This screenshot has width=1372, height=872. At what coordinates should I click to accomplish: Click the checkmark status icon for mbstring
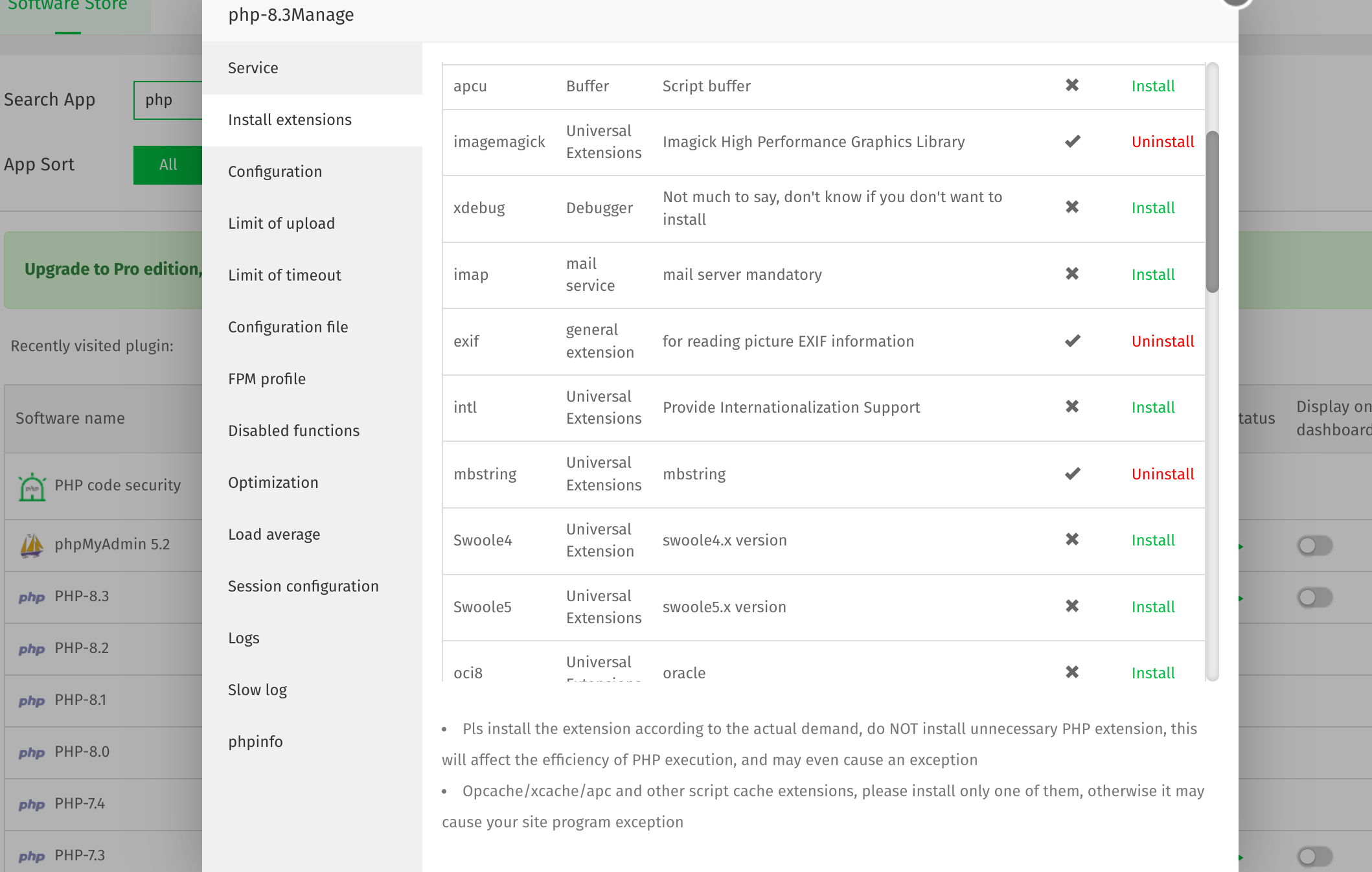1072,474
